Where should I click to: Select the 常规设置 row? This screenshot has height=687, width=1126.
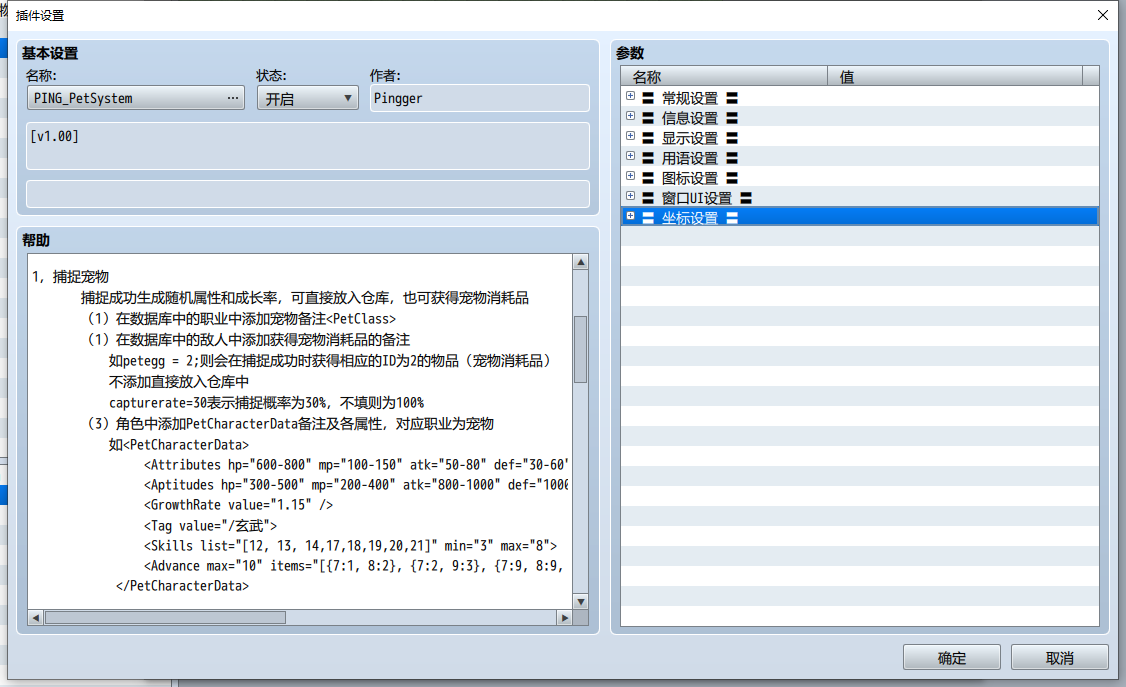click(860, 97)
